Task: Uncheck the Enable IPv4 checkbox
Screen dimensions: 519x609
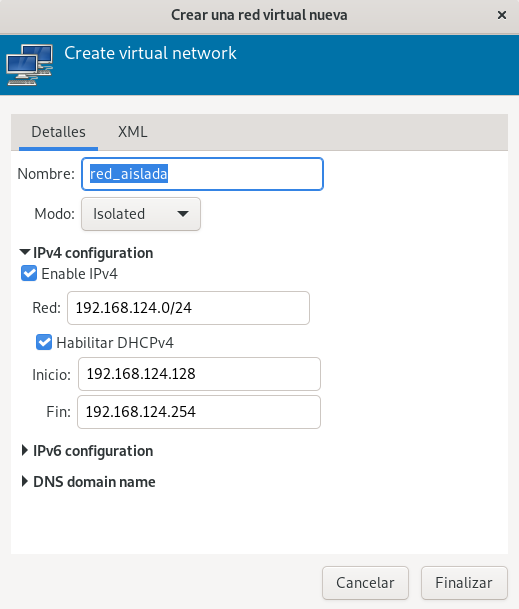Action: (x=29, y=273)
